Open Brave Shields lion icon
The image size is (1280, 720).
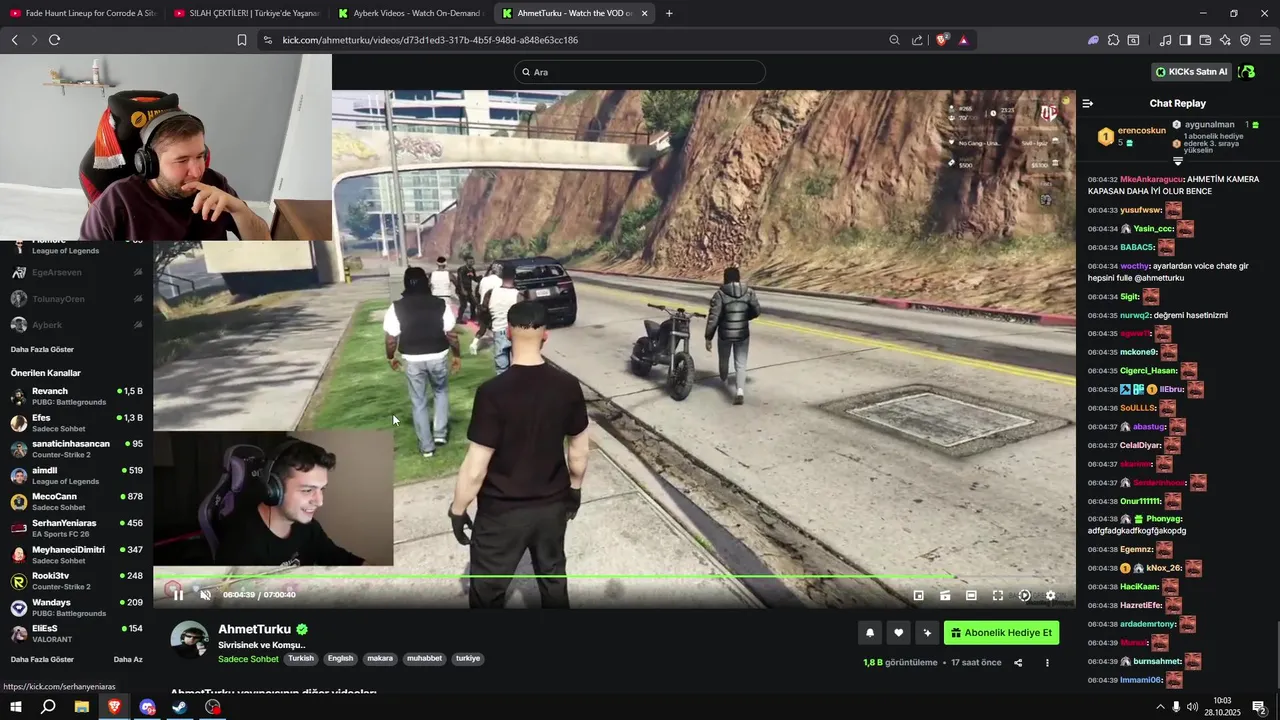942,40
